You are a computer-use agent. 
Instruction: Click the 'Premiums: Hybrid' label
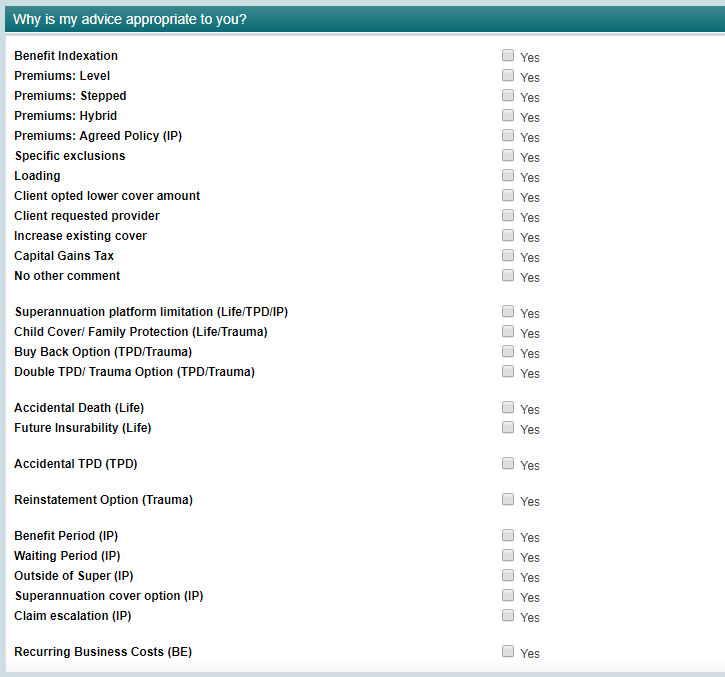66,116
